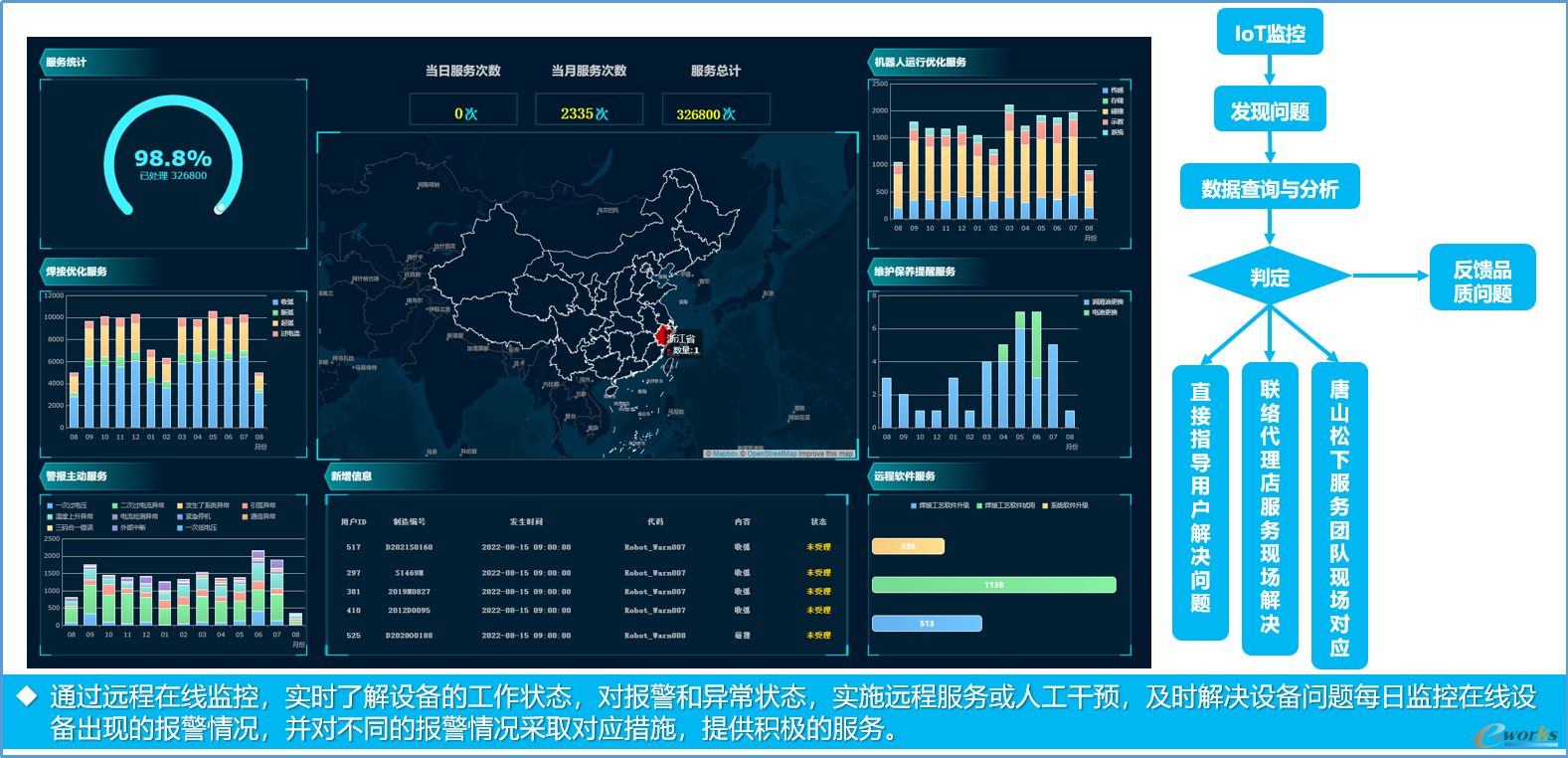Click the 判定 decision diamond

tap(1270, 277)
